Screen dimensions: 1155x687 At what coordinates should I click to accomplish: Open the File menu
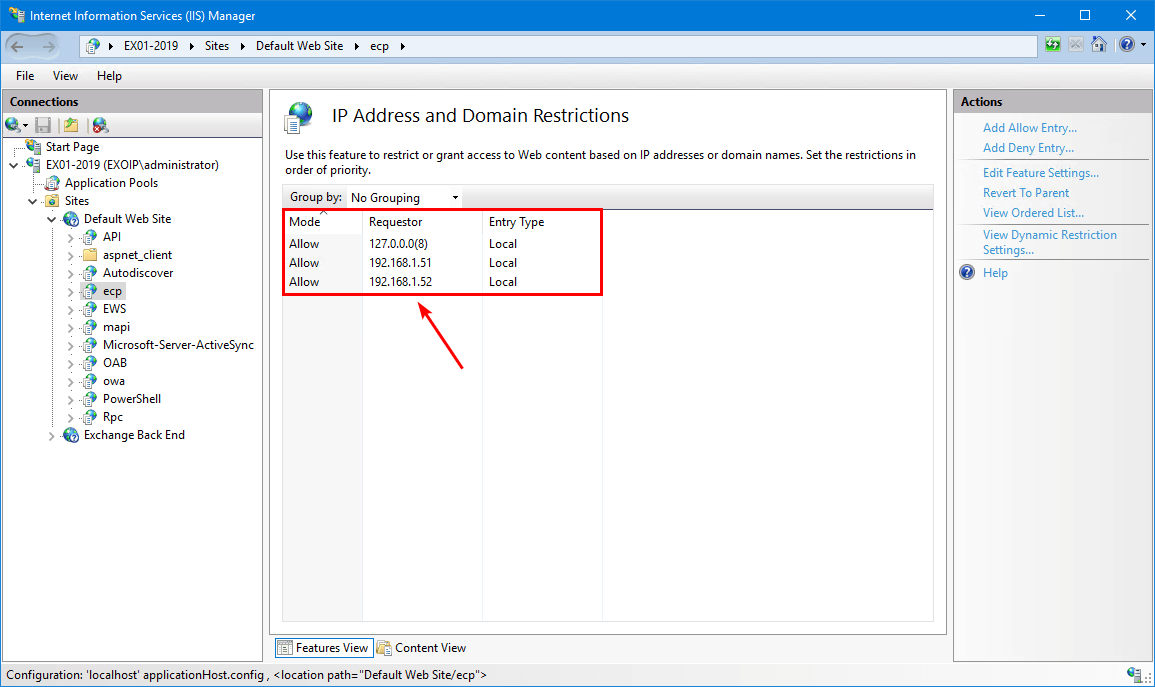coord(25,76)
